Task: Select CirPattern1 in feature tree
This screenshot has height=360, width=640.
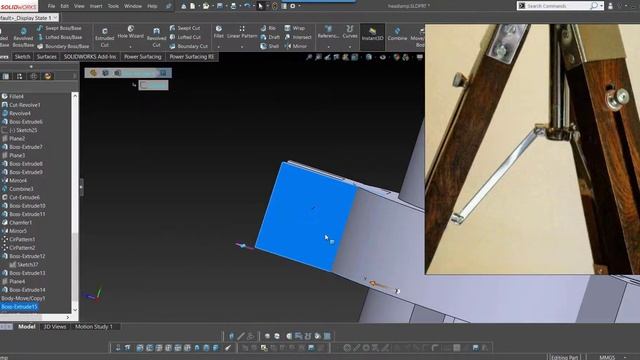Action: [19, 239]
